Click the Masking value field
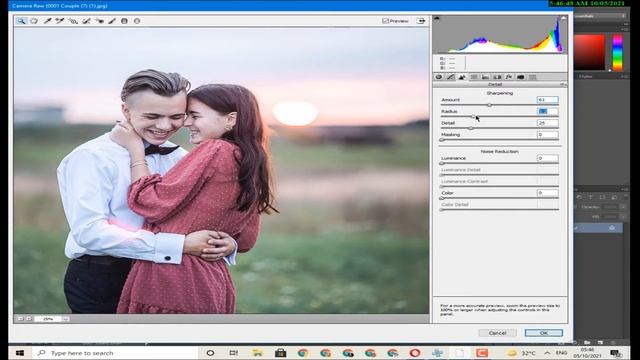Screen dimensions: 640x360 tap(547, 135)
